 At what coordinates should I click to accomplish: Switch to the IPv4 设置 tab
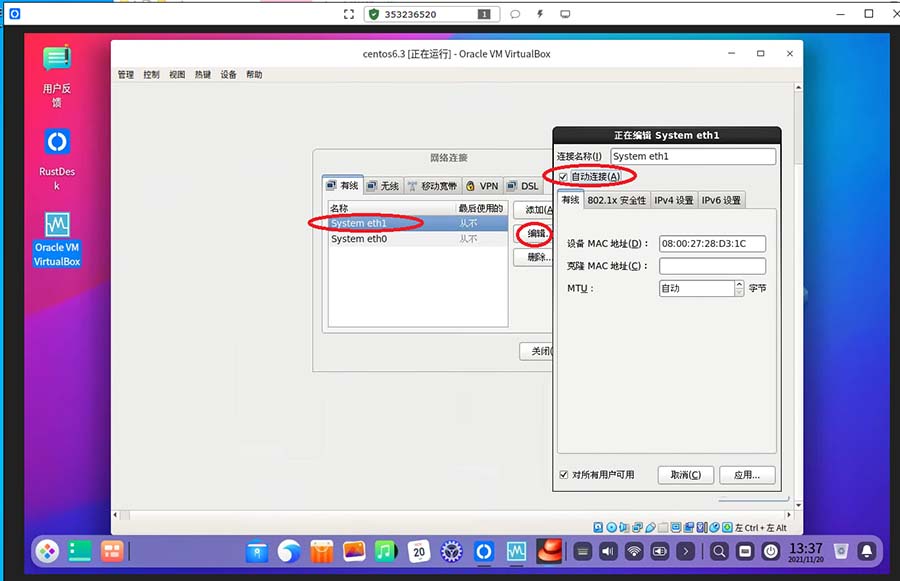tap(674, 200)
